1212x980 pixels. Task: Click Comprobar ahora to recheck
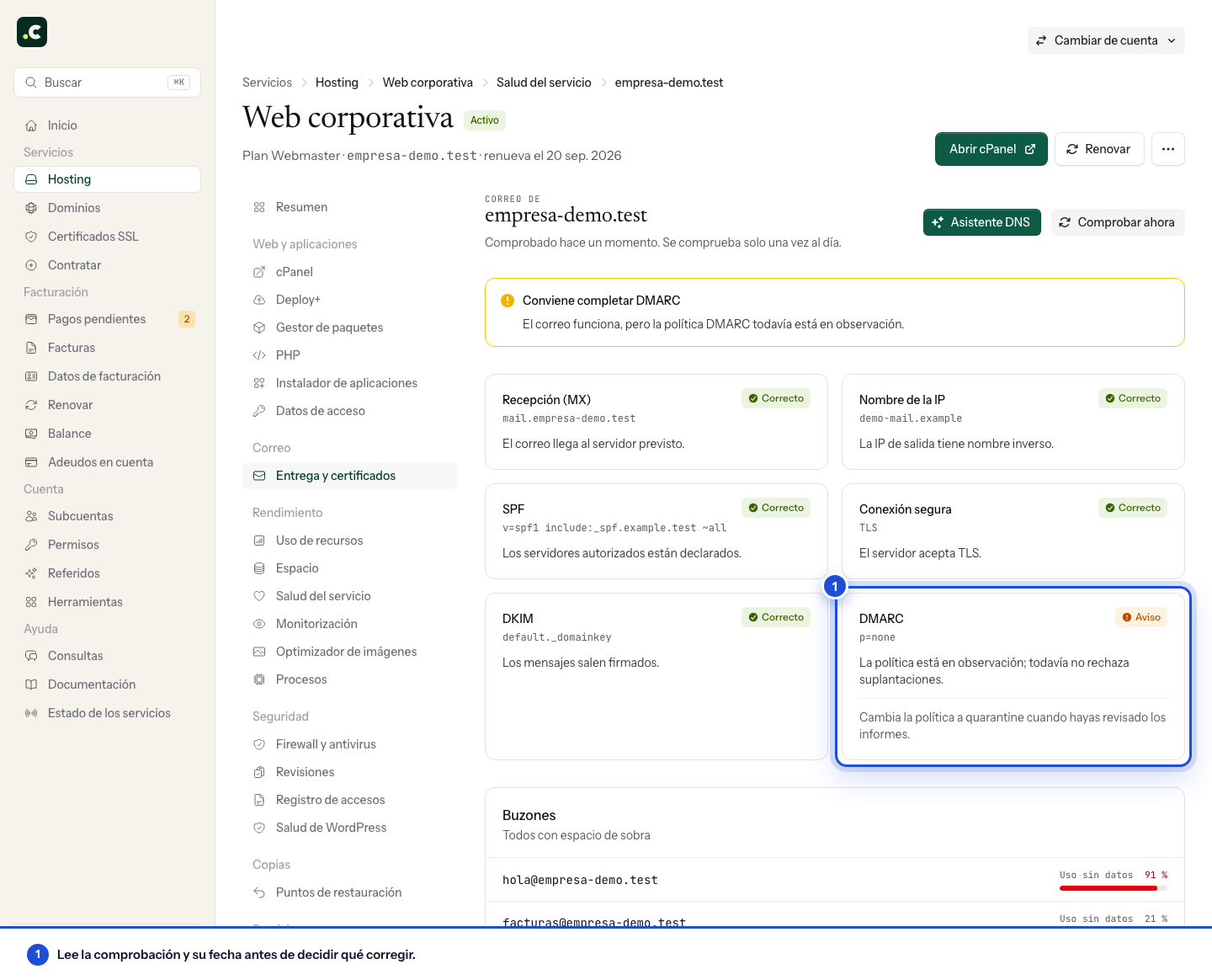pyautogui.click(x=1118, y=222)
